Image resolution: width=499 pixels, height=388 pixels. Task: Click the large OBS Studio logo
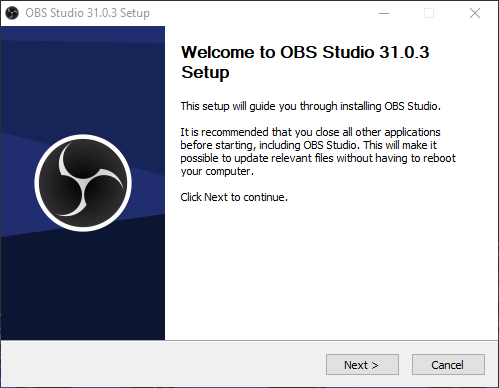coord(83,183)
